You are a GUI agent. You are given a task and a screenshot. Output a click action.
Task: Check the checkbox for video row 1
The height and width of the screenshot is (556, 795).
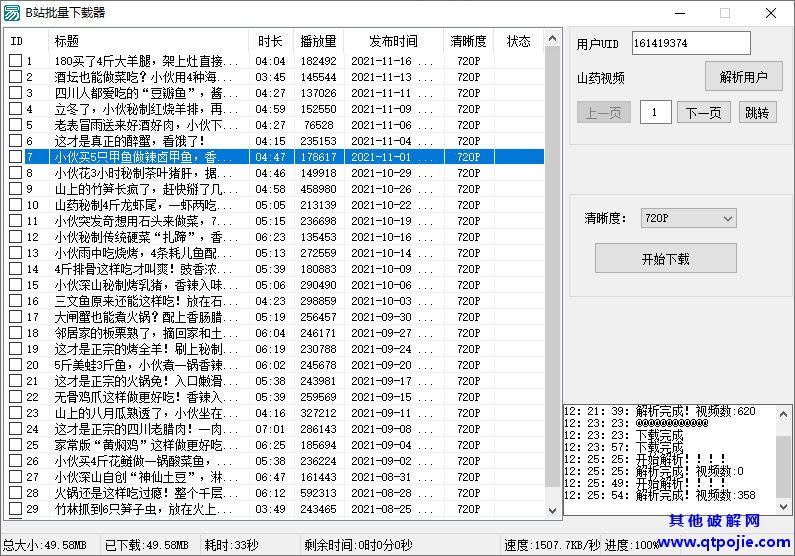tap(16, 61)
